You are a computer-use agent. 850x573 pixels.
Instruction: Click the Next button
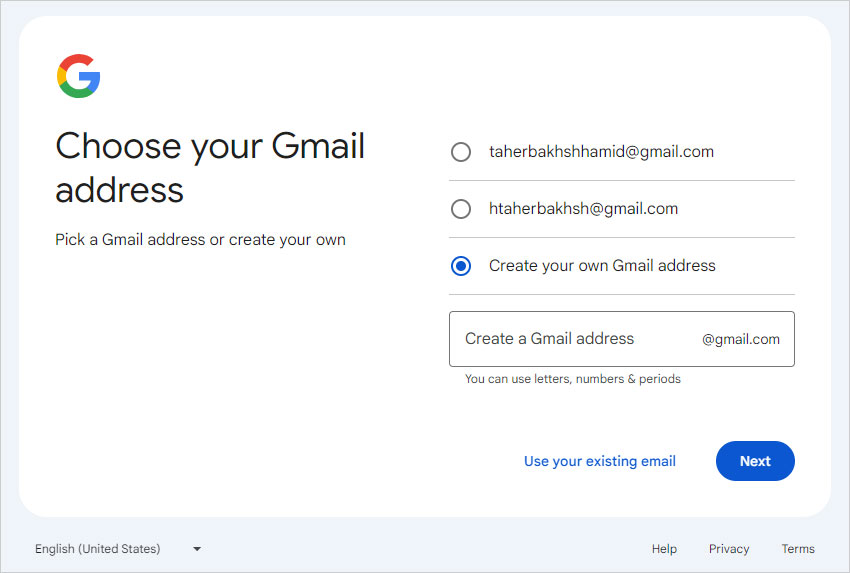pos(755,461)
